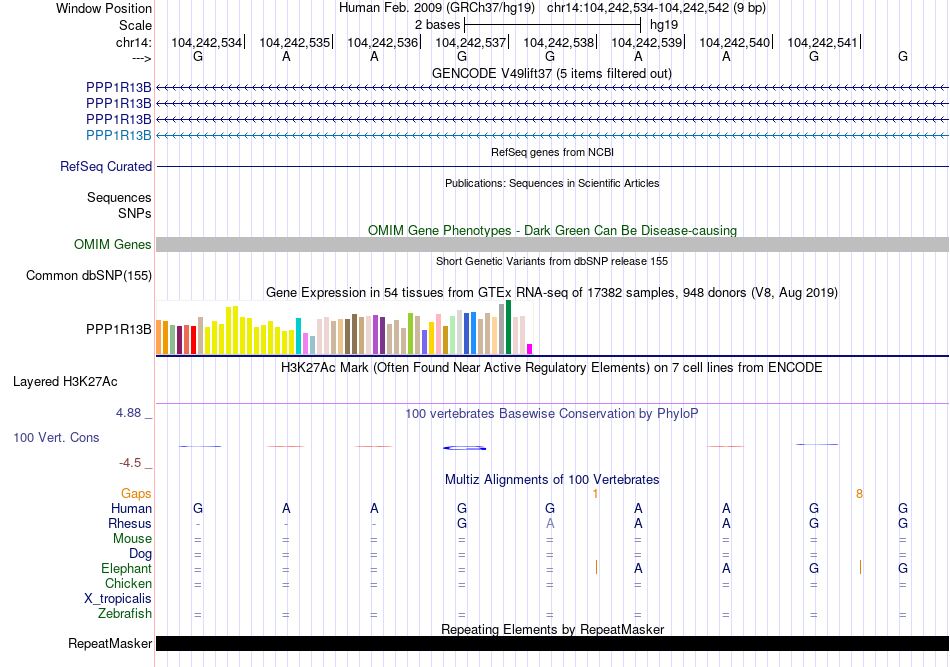
Task: Click the light blue PPP1R13B transcript label
Action: click(x=119, y=135)
